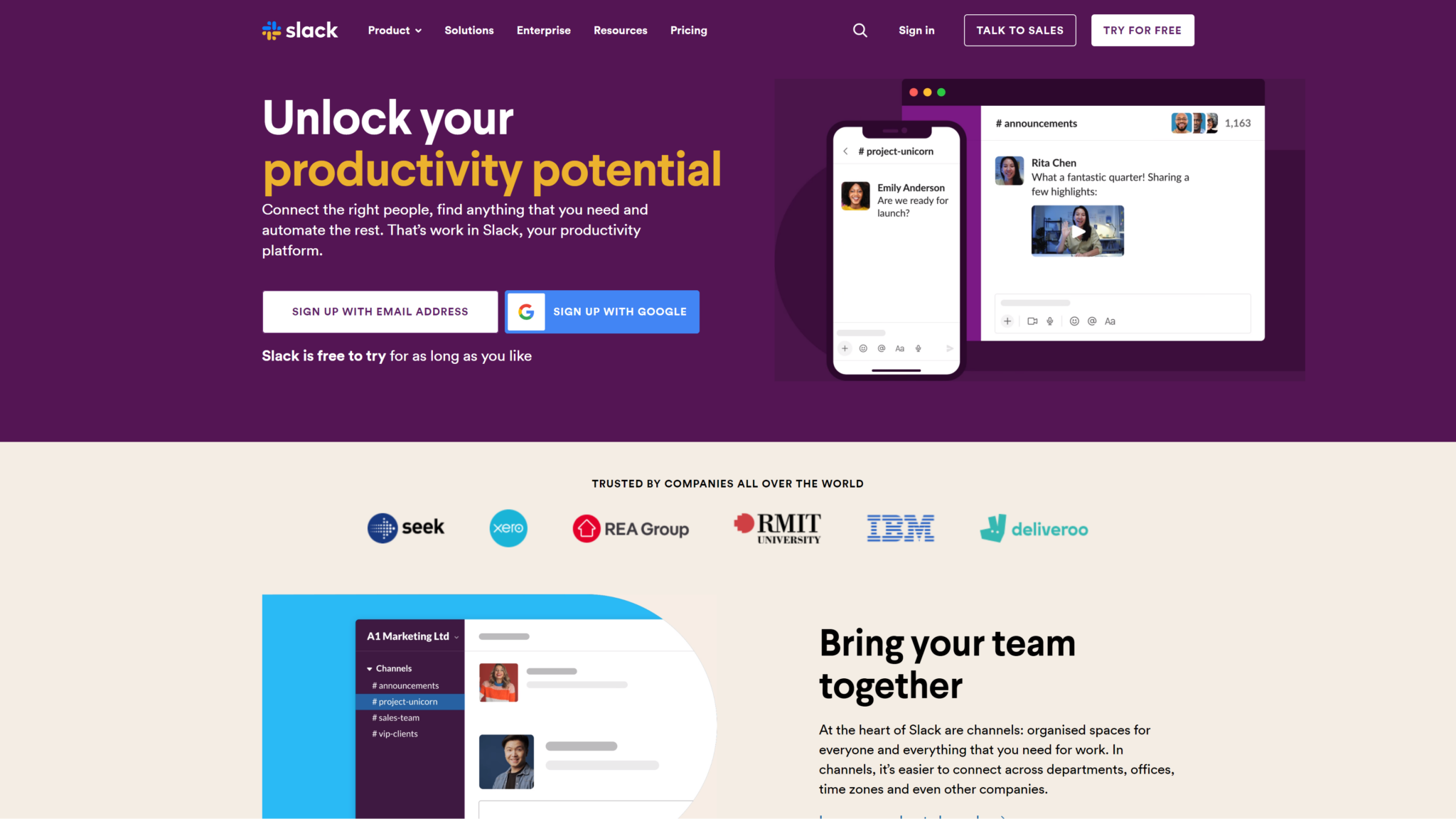Expand the Channels section in sidebar
The height and width of the screenshot is (819, 1456).
pyautogui.click(x=369, y=668)
